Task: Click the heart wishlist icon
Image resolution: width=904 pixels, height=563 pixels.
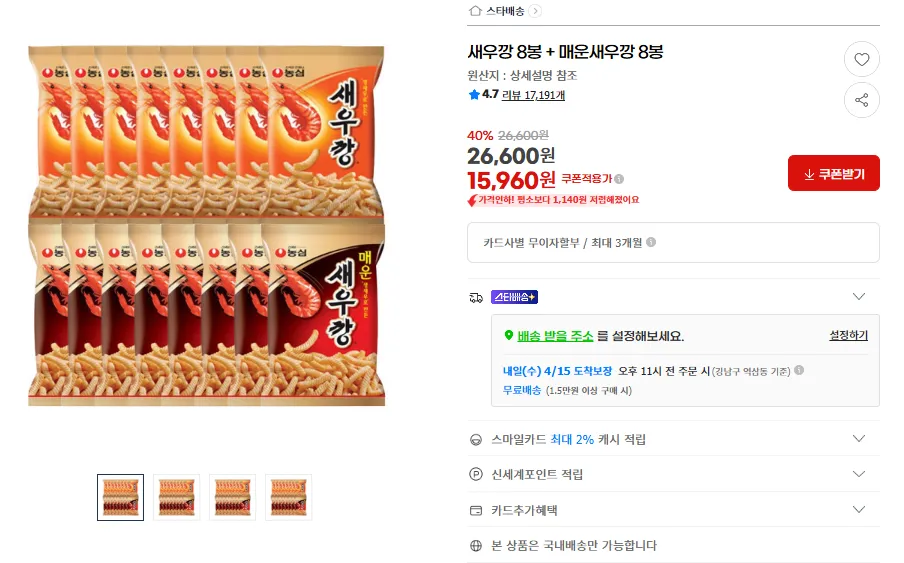Action: [861, 60]
